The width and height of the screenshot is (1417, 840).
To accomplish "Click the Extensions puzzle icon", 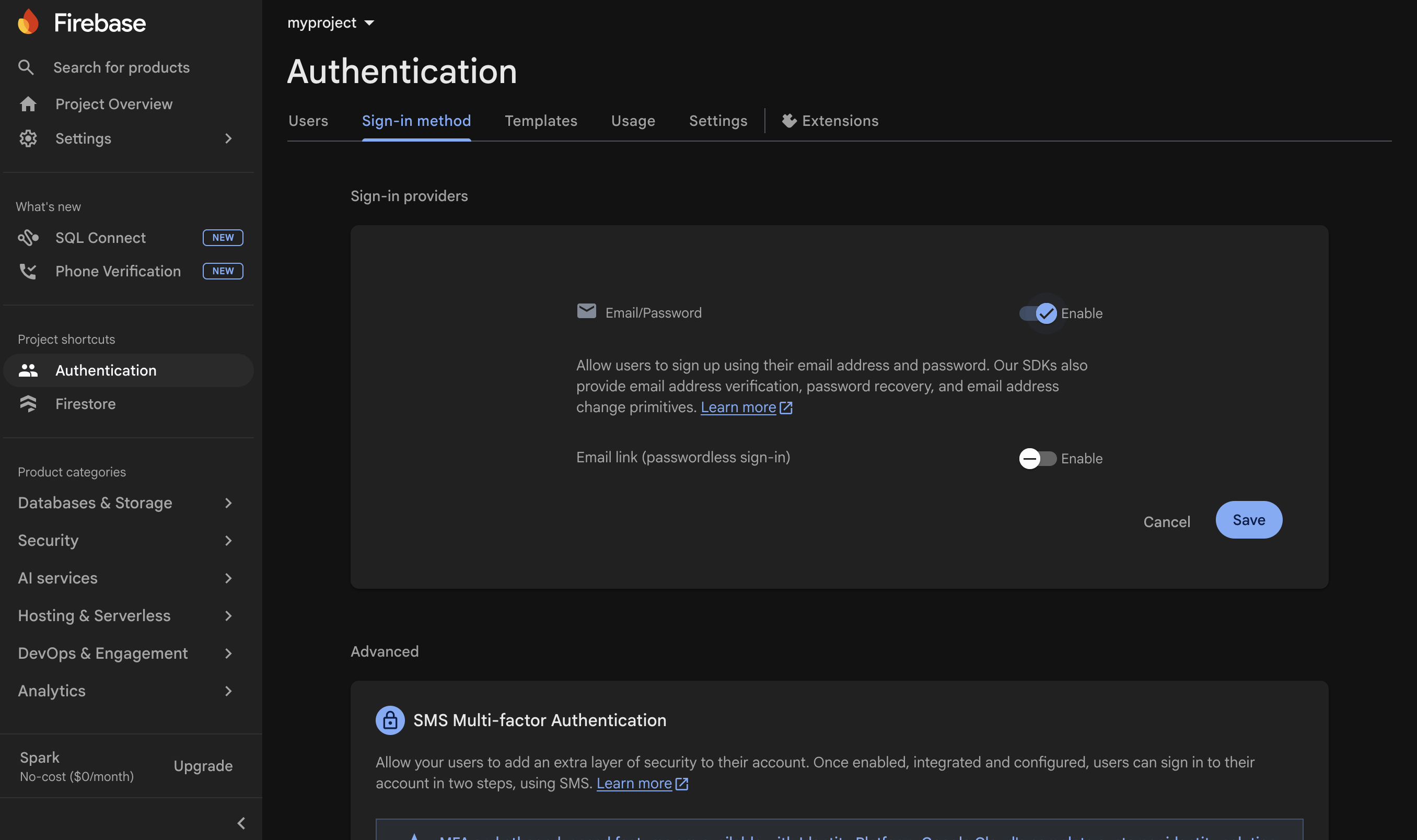I will coord(788,121).
